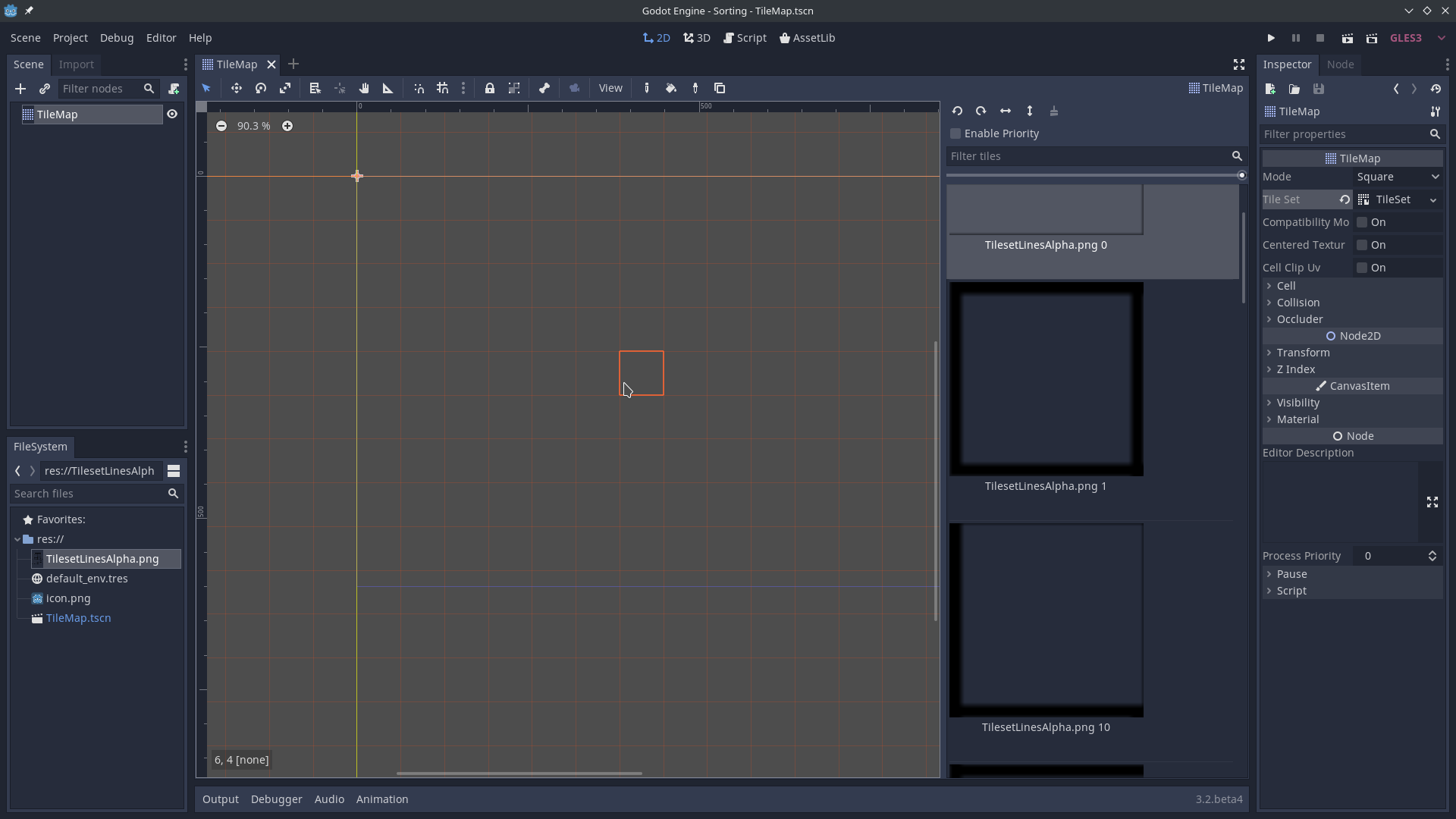Open the Debugger bottom panel
The height and width of the screenshot is (819, 1456).
[277, 799]
